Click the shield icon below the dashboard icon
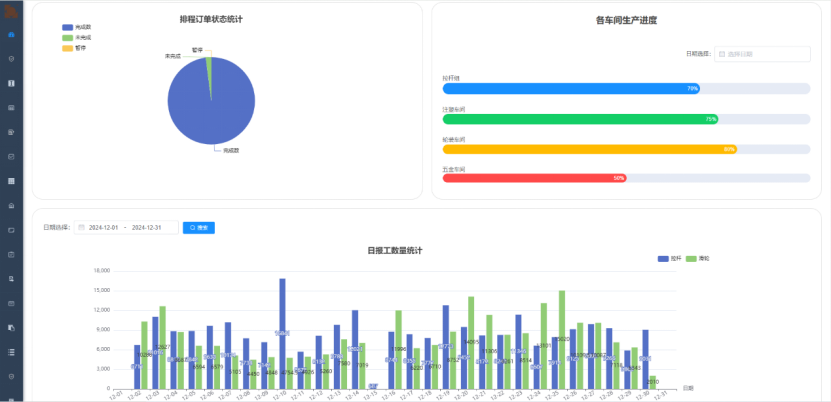 tap(11, 59)
